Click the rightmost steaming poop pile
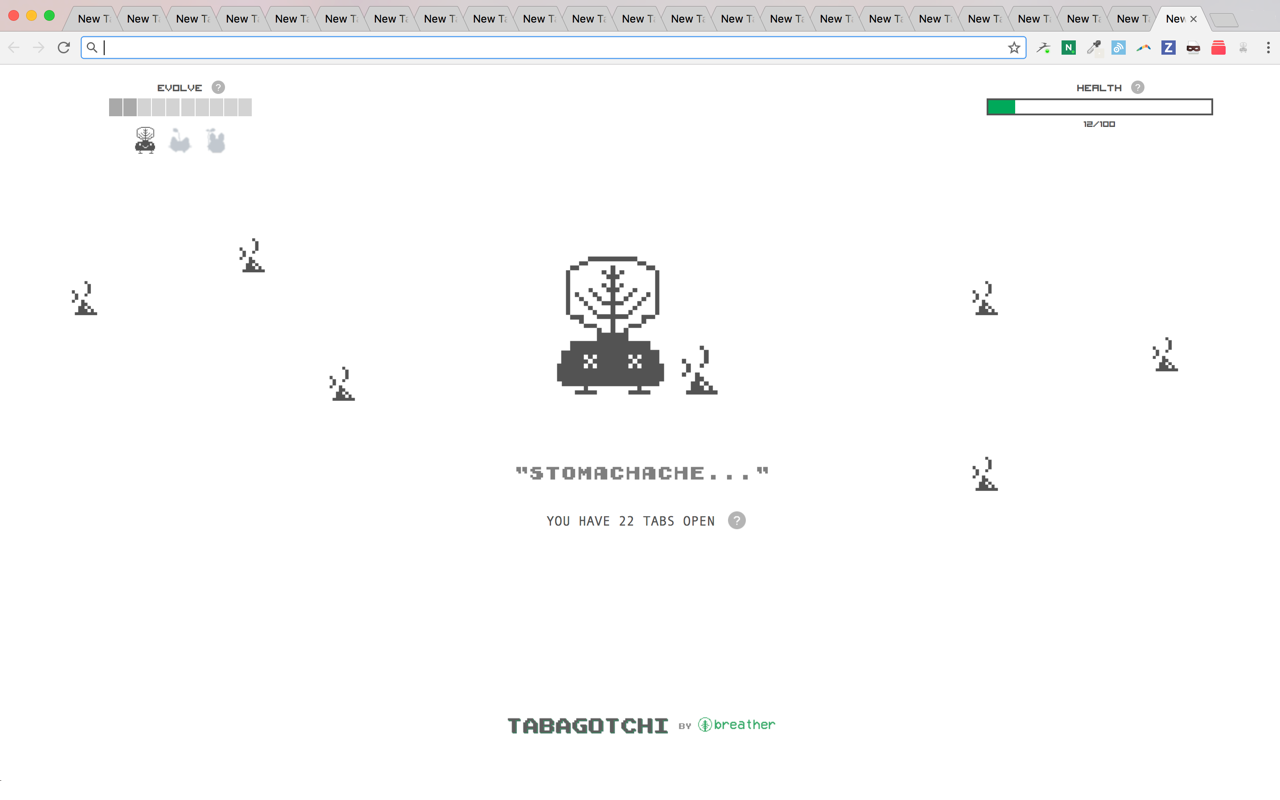Viewport: 1280px width, 800px height. (x=1165, y=355)
